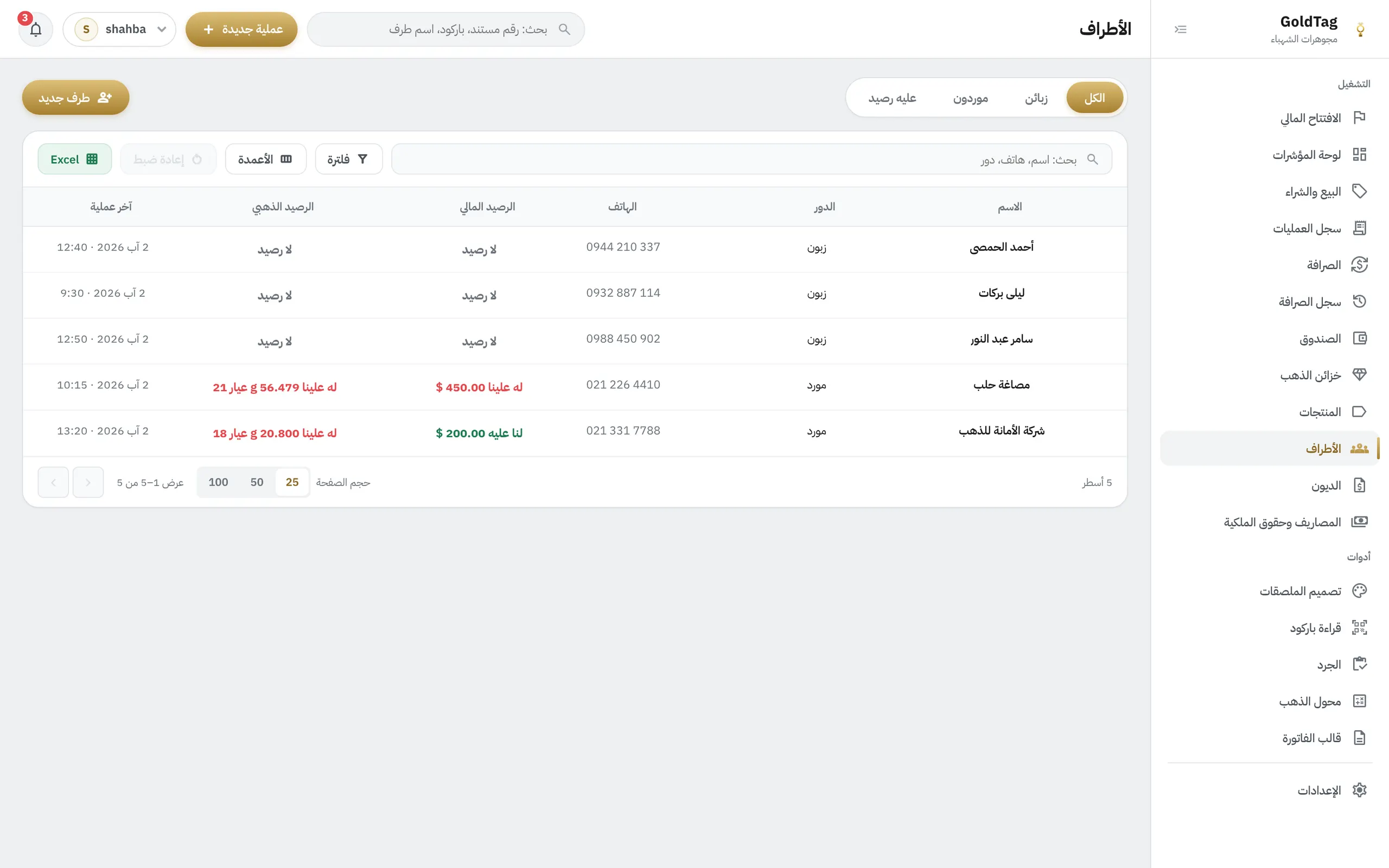Export table to Excel
The height and width of the screenshot is (868, 1389).
[75, 159]
